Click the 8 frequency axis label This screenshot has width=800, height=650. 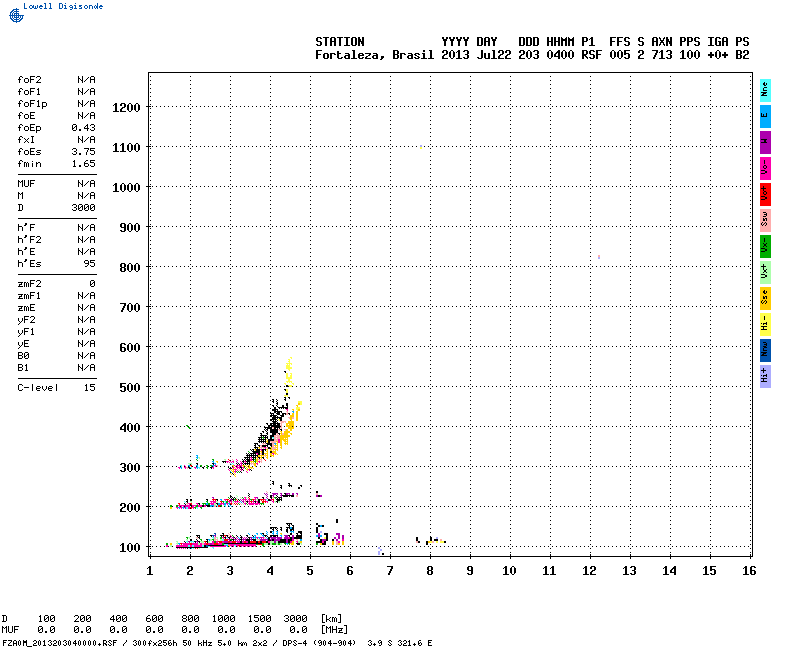click(430, 571)
